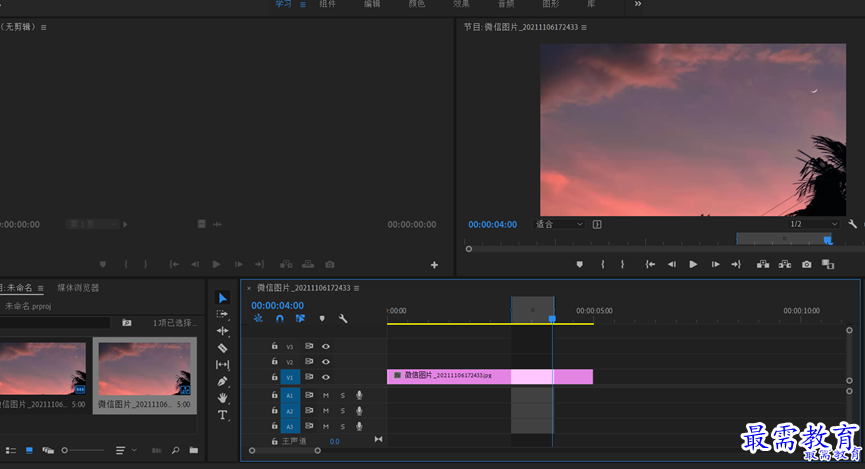865x469 pixels.
Task: Open timeline sequence panel menu
Action: pyautogui.click(x=356, y=288)
